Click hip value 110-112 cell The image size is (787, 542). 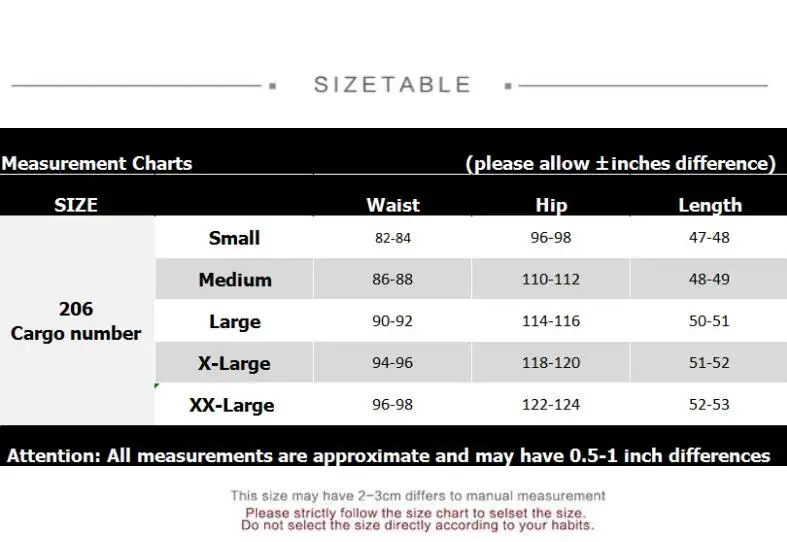pos(551,280)
